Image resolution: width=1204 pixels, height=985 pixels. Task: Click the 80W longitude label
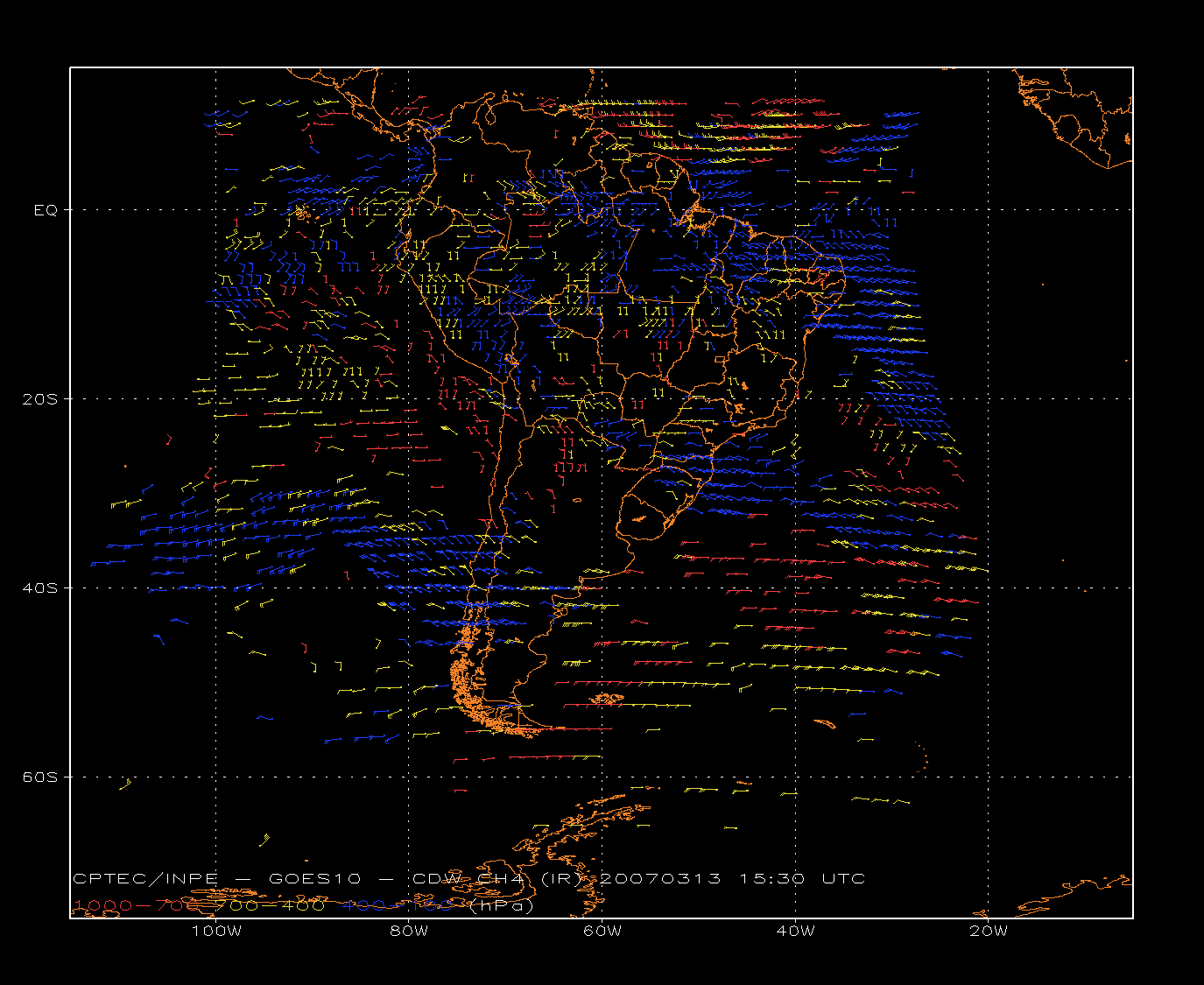pos(409,931)
